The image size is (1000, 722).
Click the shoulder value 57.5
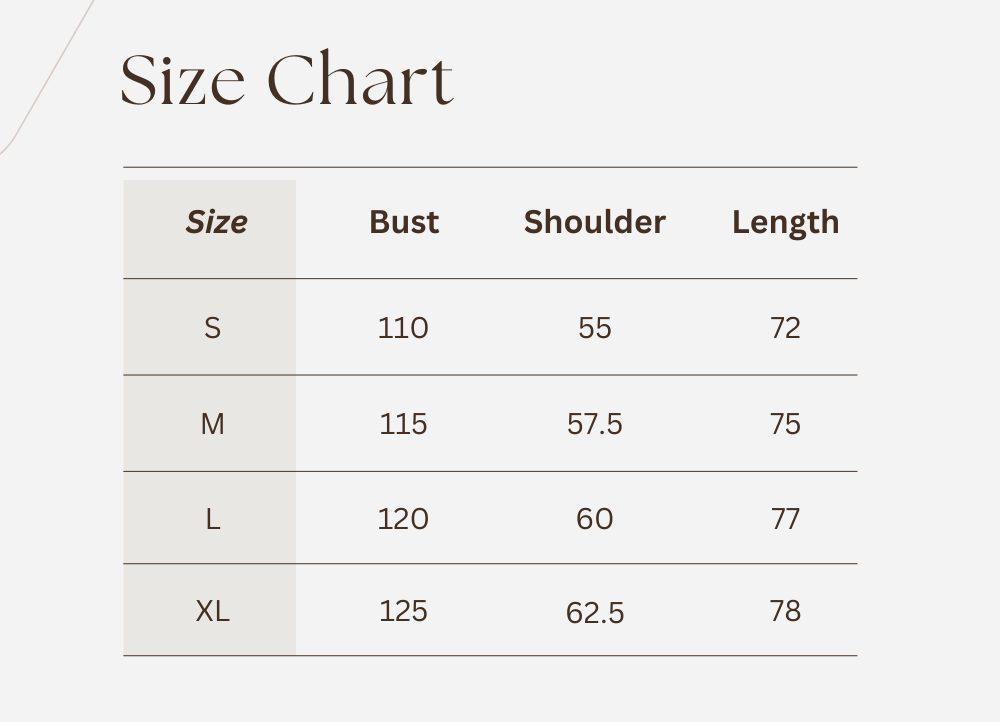coord(594,424)
